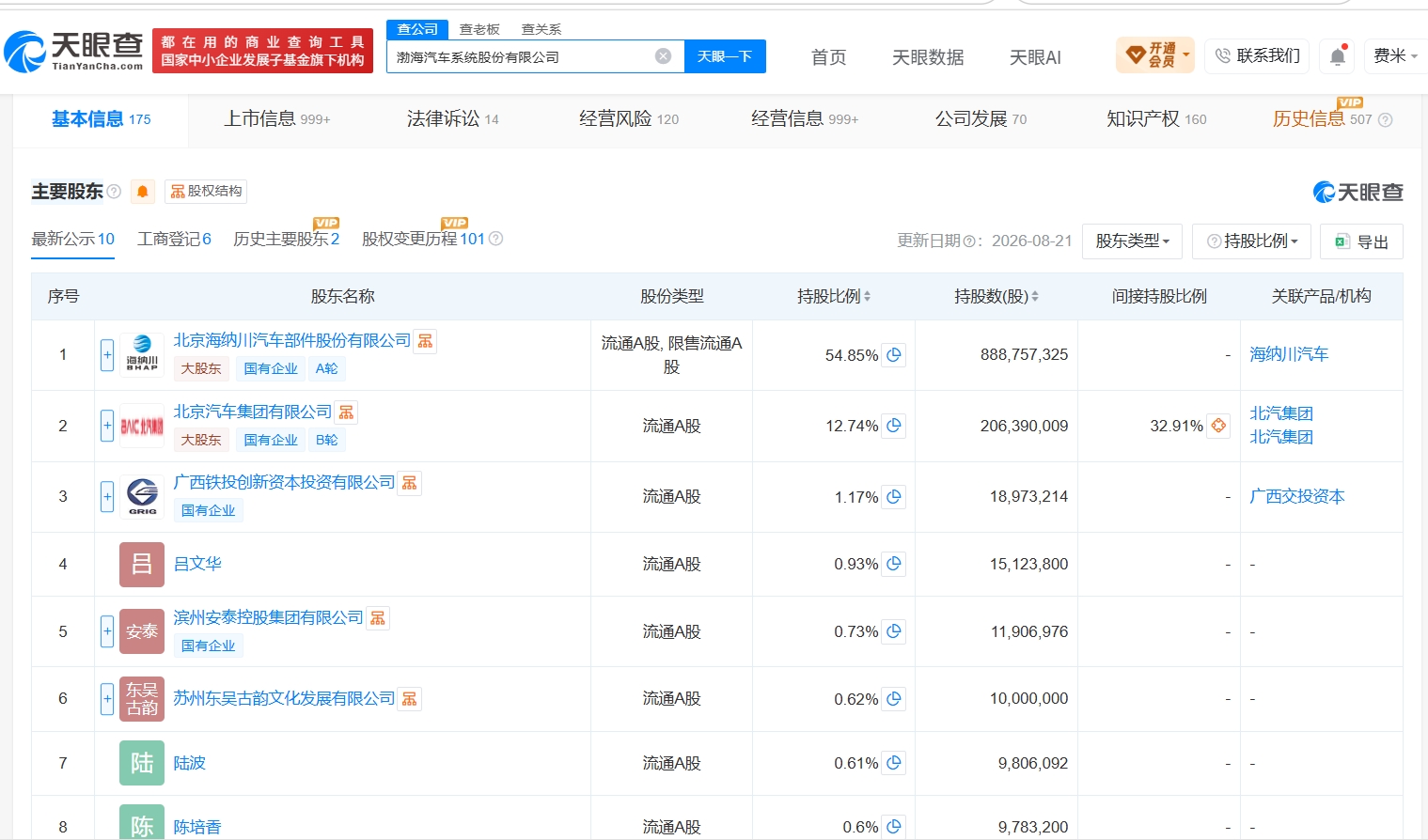
Task: Open the notification bell in the header
Action: click(x=1338, y=56)
